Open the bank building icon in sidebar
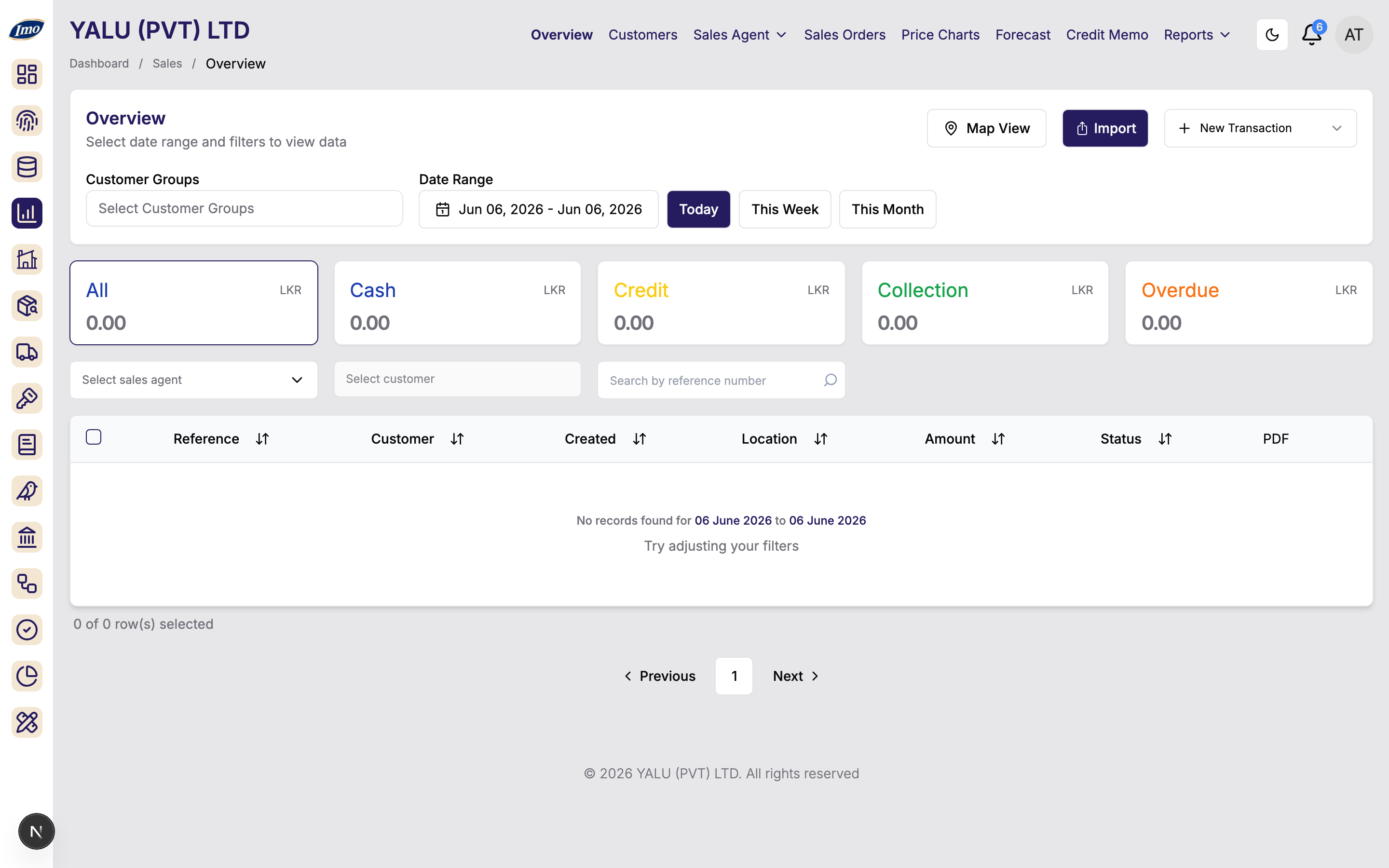This screenshot has height=868, width=1389. [x=27, y=537]
